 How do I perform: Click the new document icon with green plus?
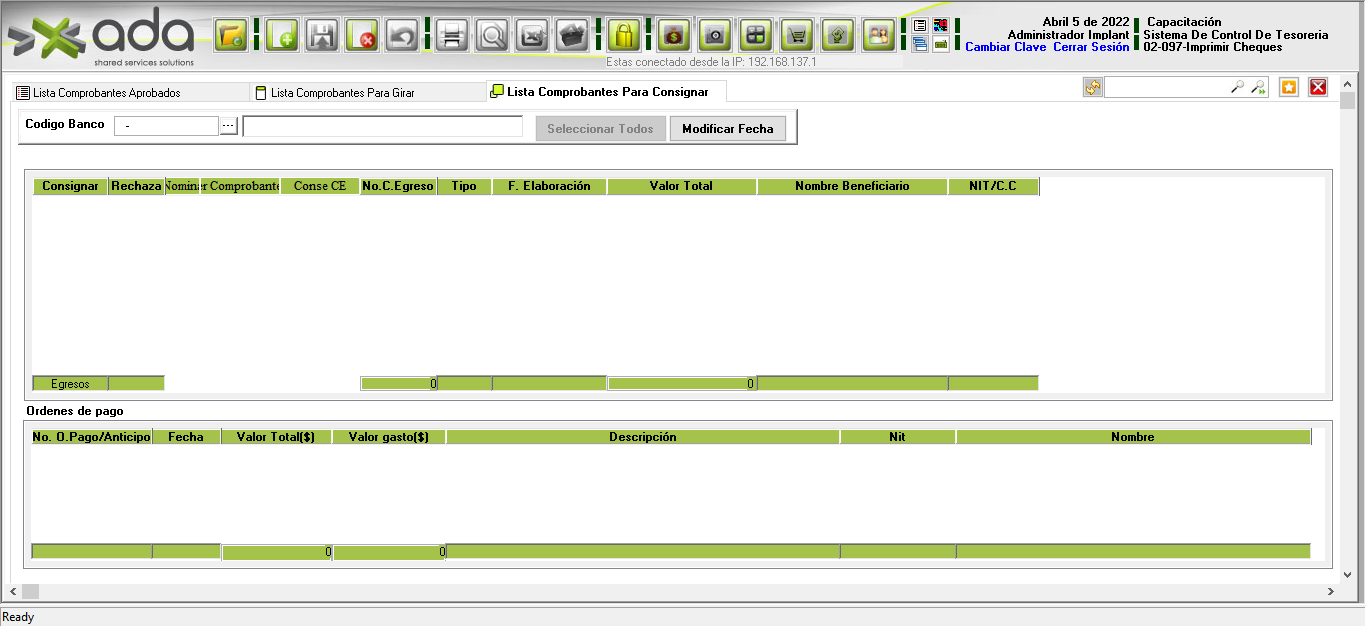(x=282, y=36)
